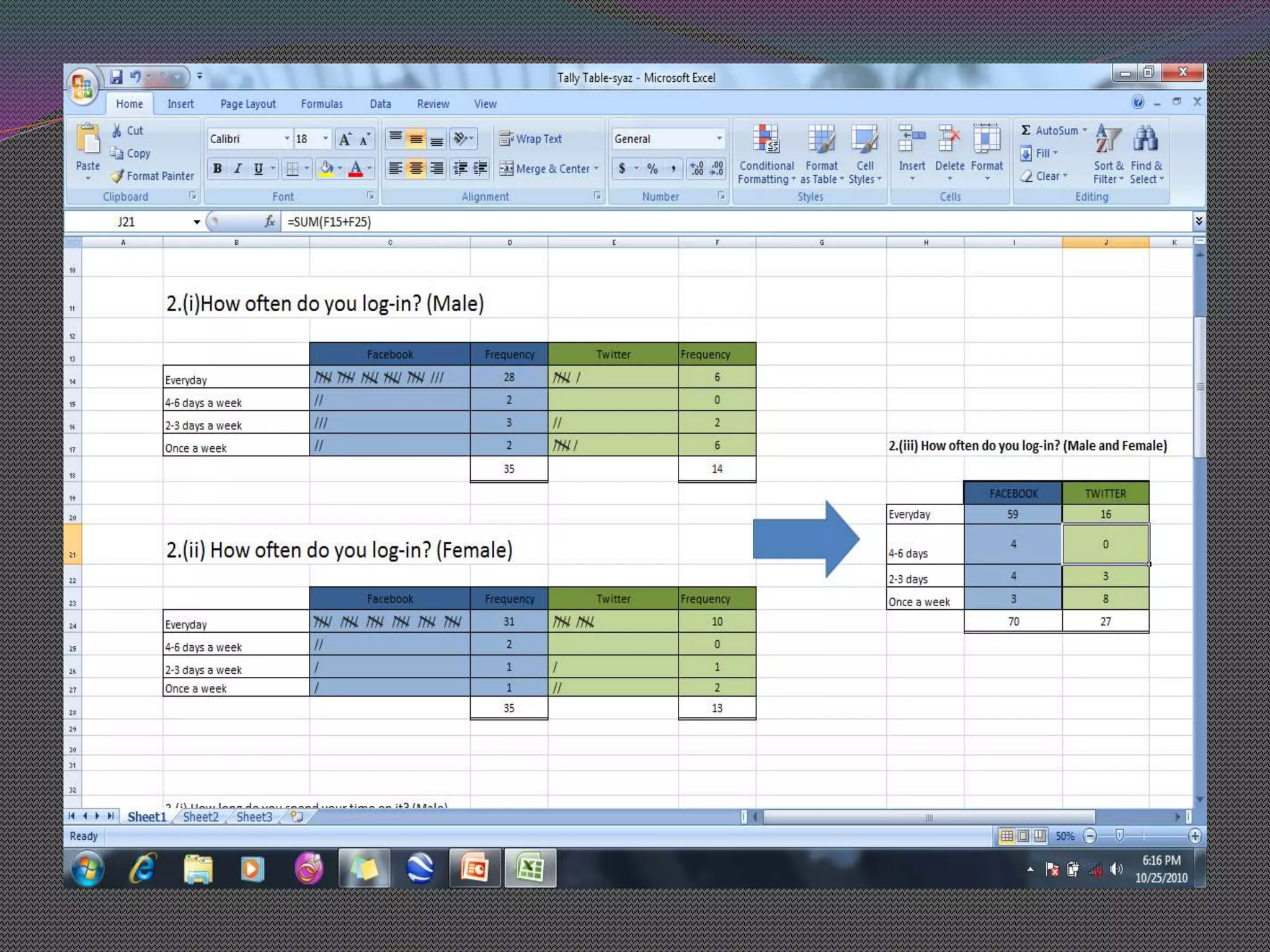Screen dimensions: 1270x952
Task: Toggle Bold formatting
Action: point(217,169)
